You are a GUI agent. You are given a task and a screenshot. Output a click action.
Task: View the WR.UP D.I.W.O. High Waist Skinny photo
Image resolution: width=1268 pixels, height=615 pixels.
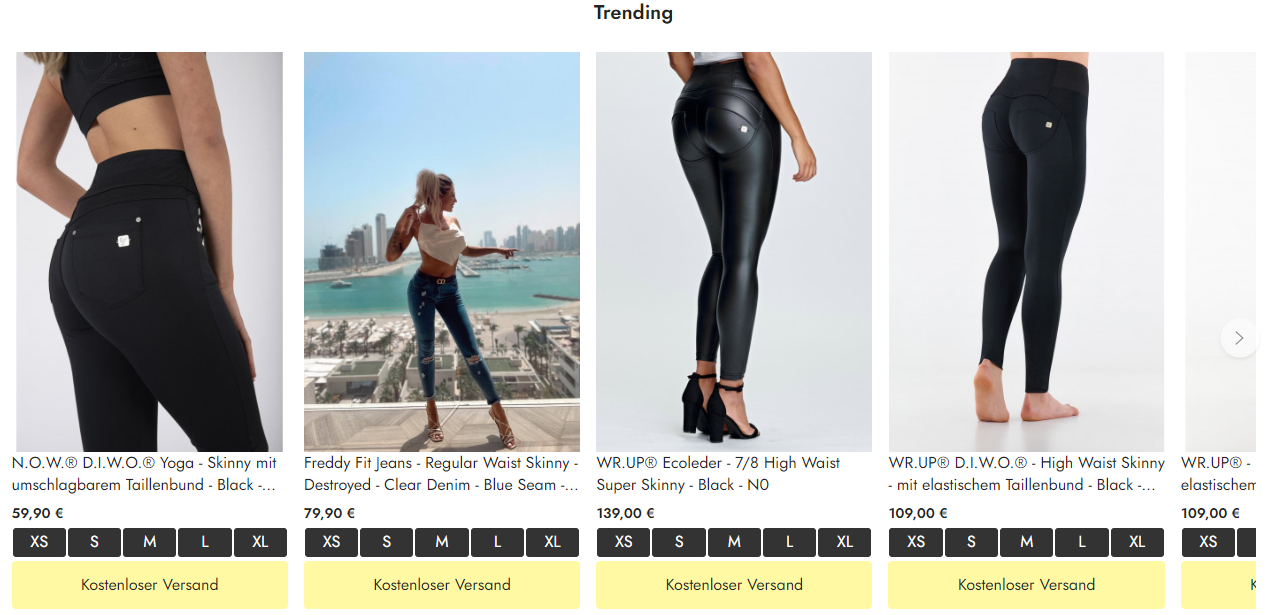[1026, 252]
